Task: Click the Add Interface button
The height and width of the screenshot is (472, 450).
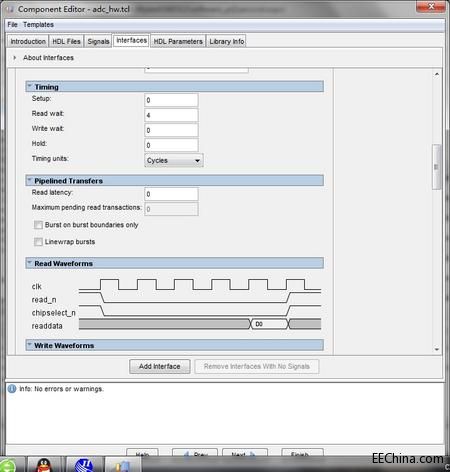Action: coord(160,366)
